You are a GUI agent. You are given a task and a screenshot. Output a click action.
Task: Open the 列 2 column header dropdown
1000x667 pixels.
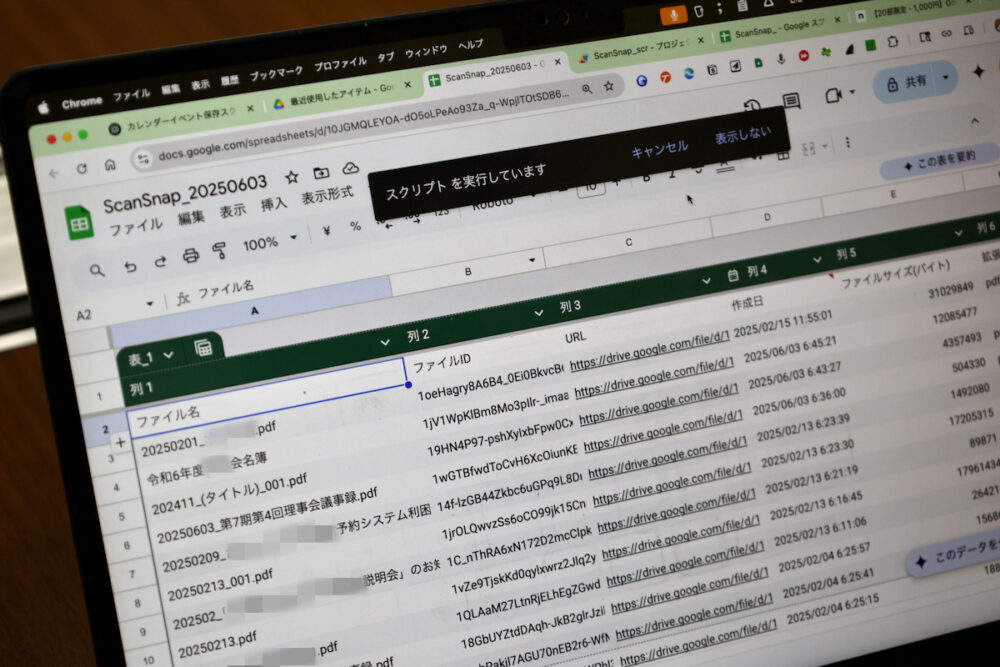click(385, 342)
